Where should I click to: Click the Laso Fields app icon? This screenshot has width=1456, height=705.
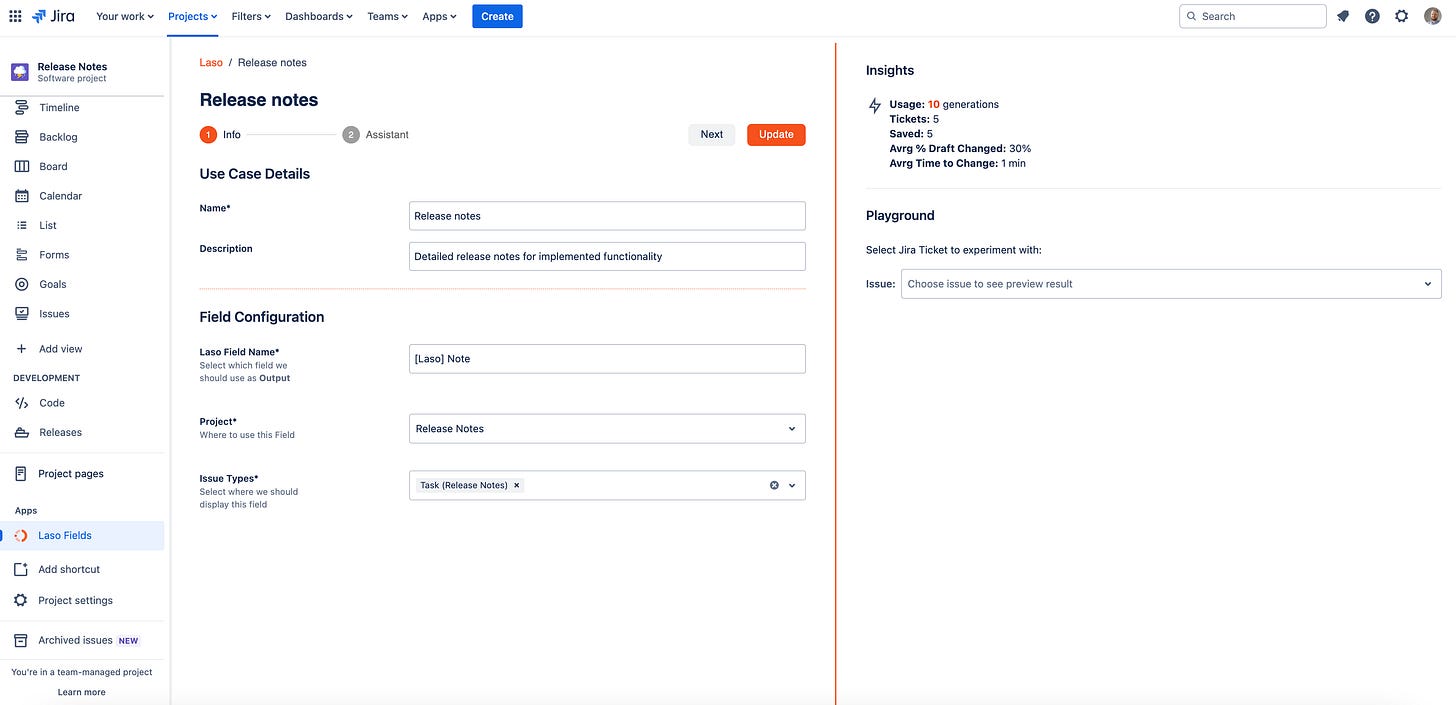20,536
